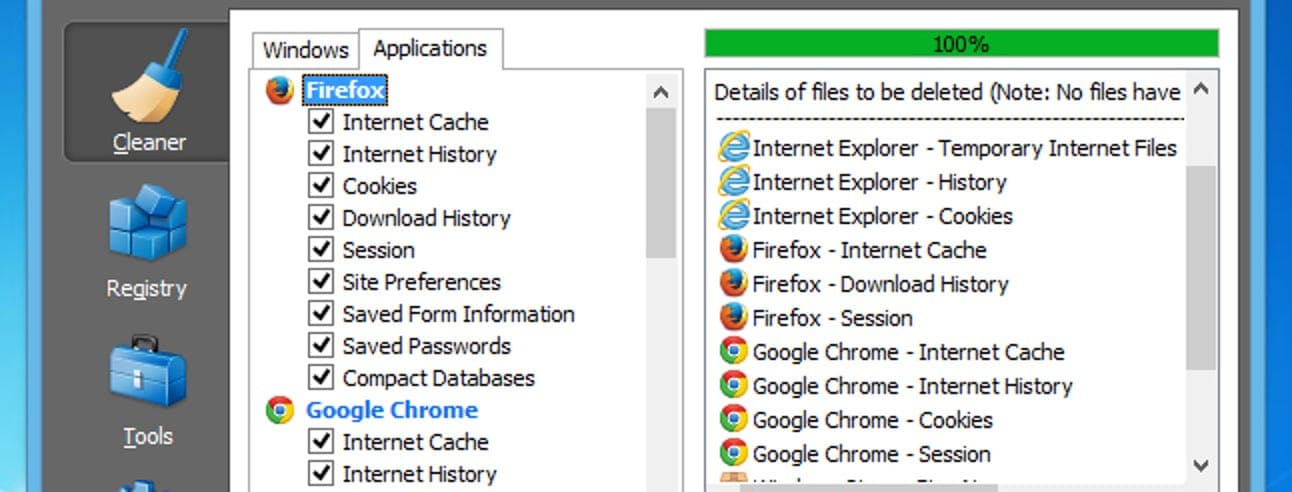Click icon beside Google Chrome - Cookies

[734, 420]
